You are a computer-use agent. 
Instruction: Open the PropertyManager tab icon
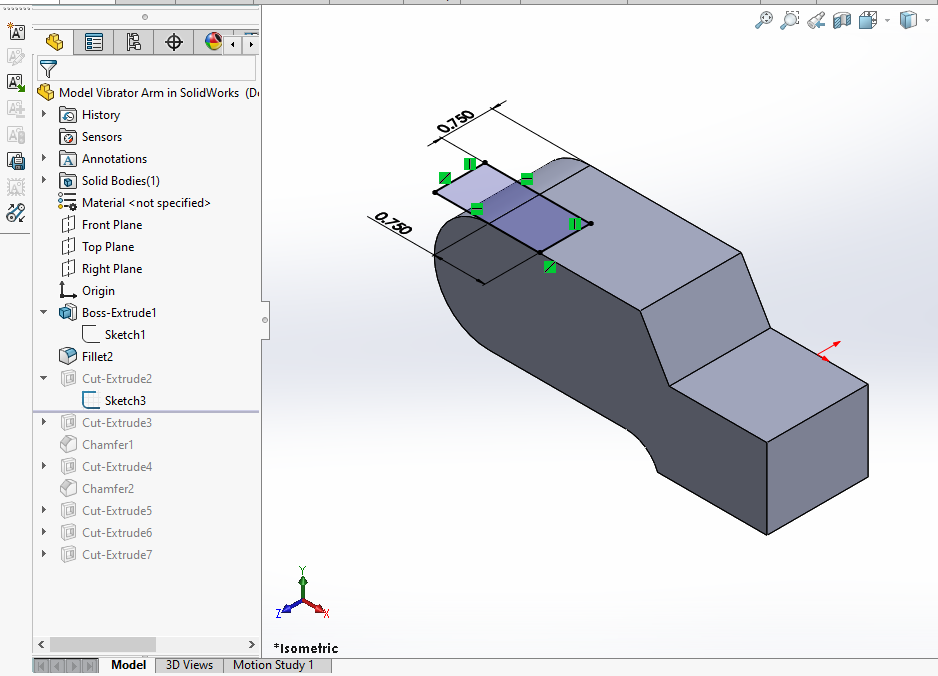pyautogui.click(x=94, y=42)
